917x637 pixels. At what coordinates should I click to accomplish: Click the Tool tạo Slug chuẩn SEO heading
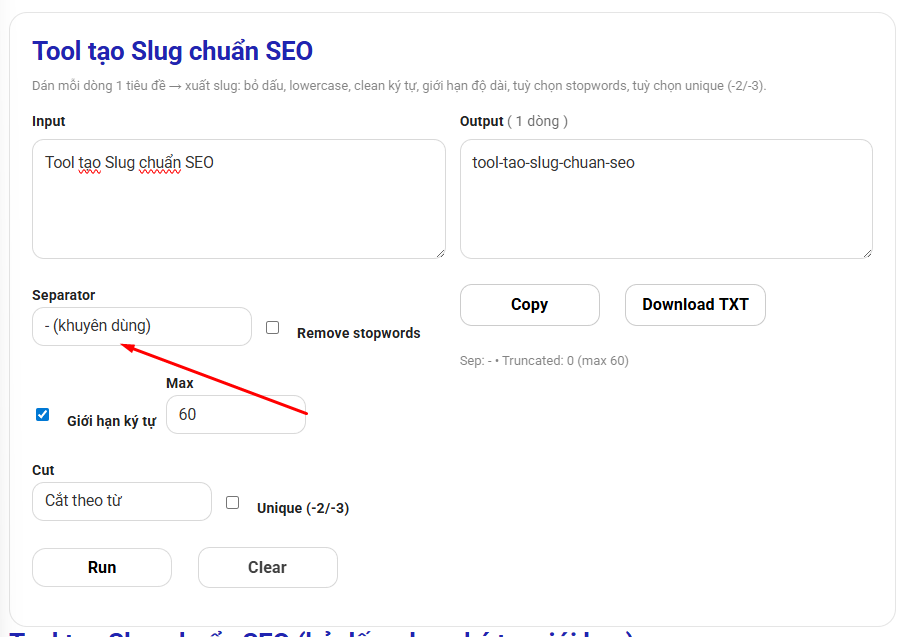click(173, 51)
